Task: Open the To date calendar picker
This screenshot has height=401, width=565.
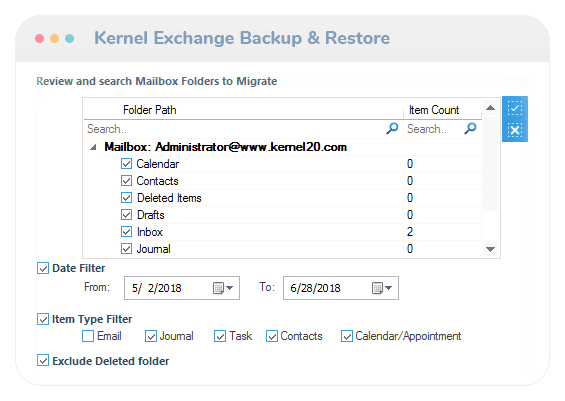Action: [x=382, y=288]
